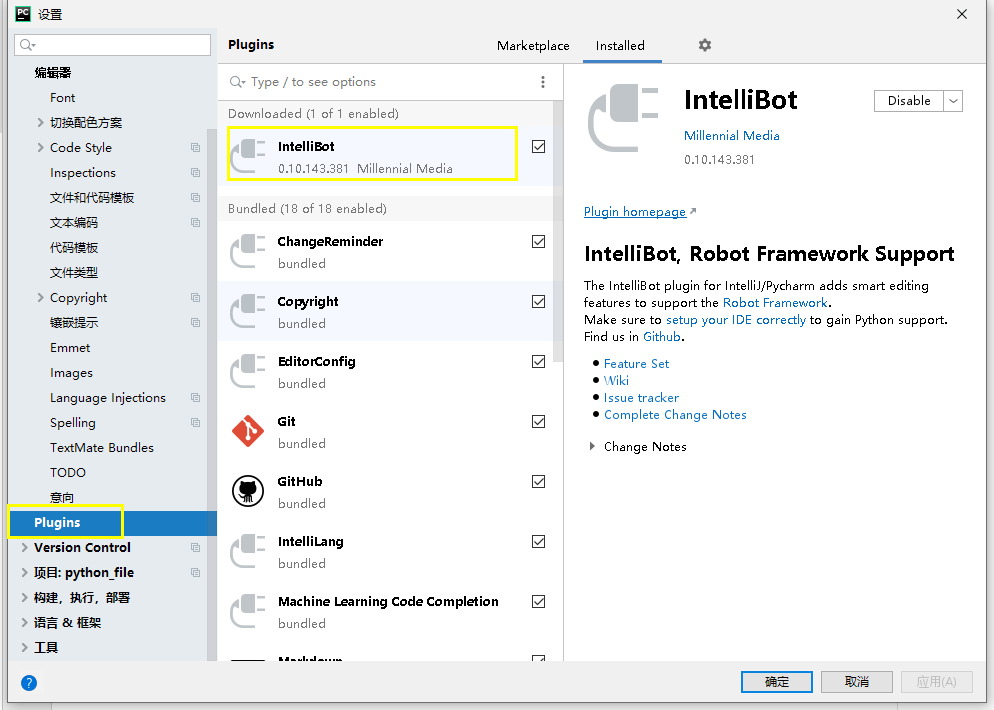Open the Feature Set link
This screenshot has width=994, height=710.
[636, 363]
